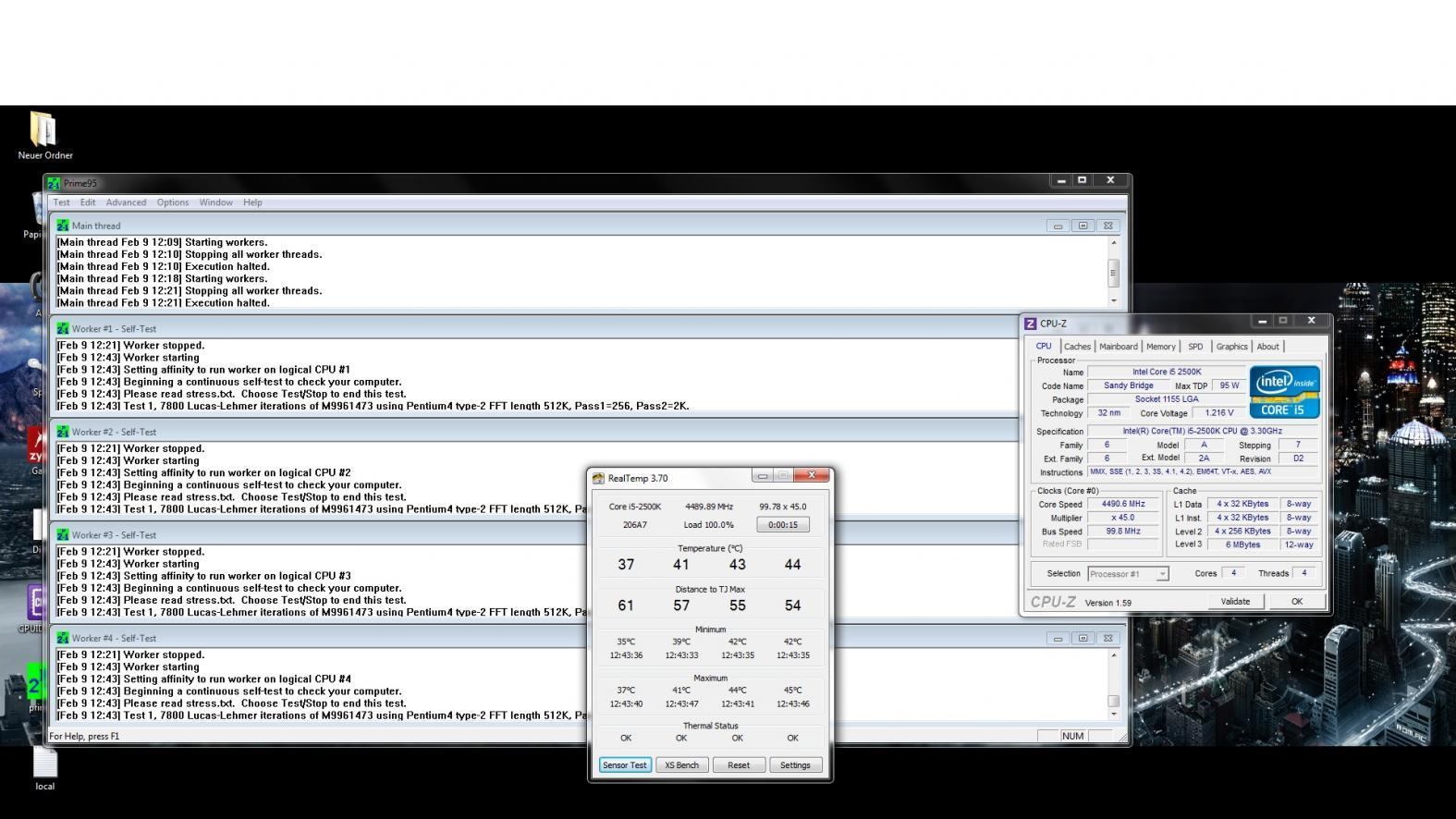Close the Main thread child window

click(x=1107, y=225)
